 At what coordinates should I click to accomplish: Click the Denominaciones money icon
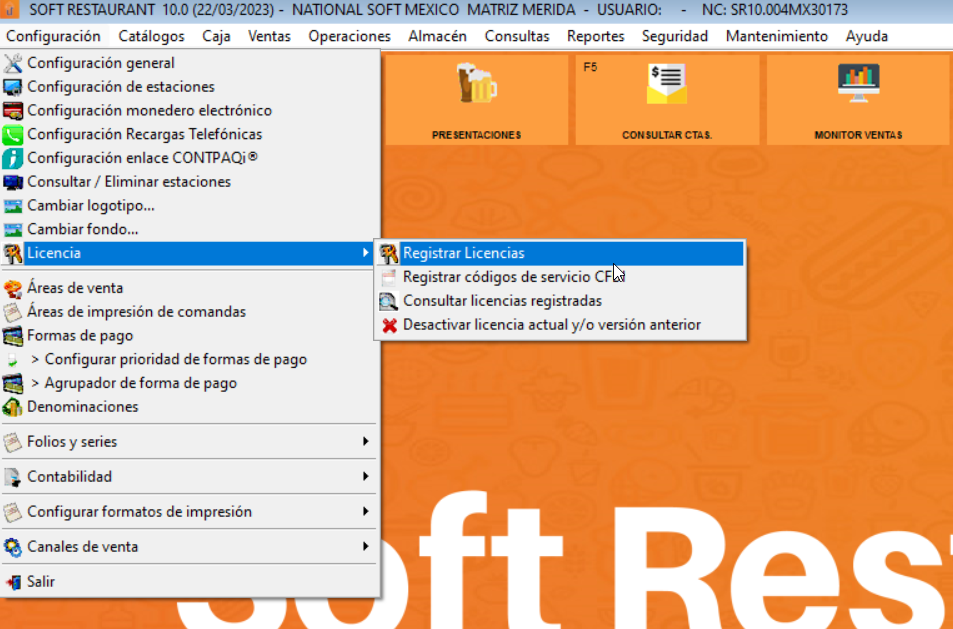click(x=13, y=407)
